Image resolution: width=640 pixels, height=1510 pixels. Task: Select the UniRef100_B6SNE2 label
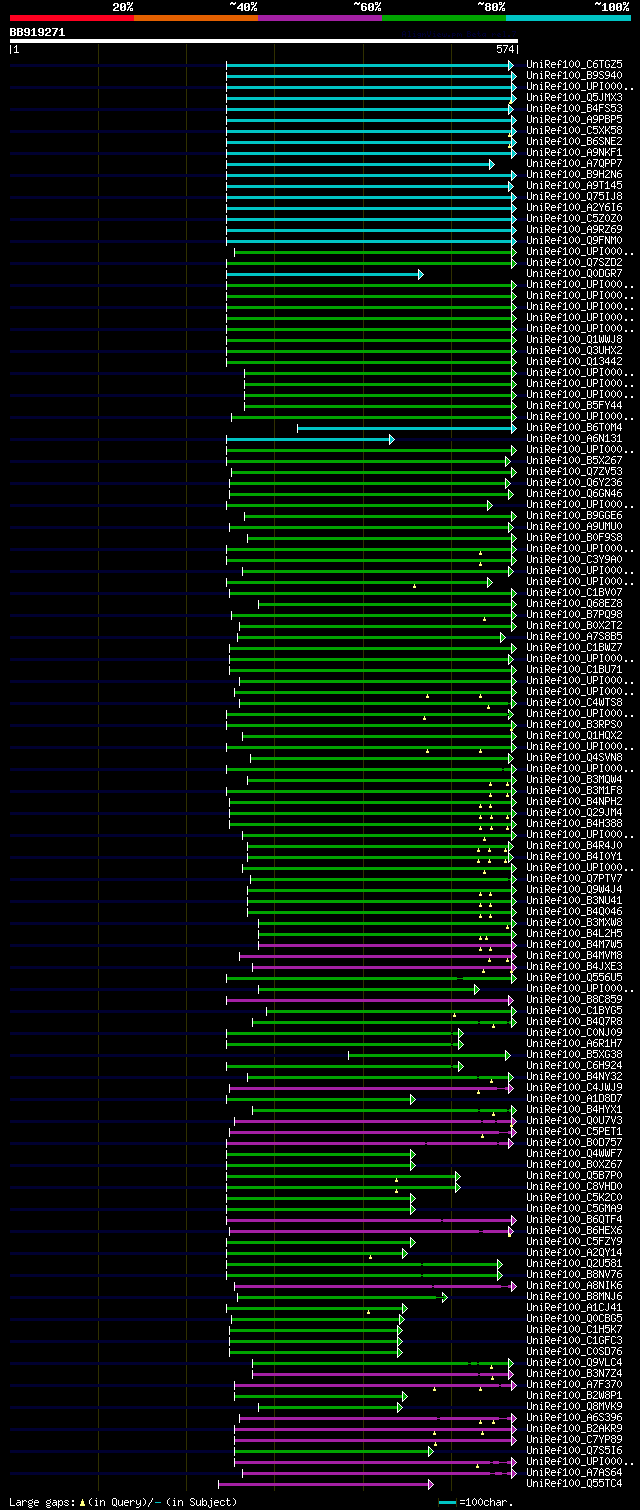[574, 141]
